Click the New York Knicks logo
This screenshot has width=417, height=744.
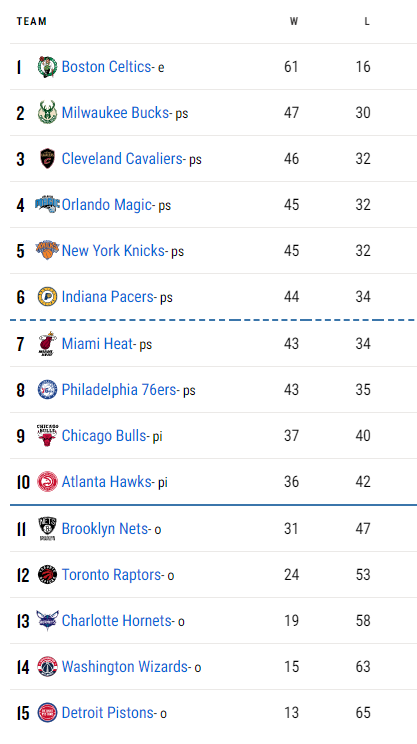pos(47,251)
